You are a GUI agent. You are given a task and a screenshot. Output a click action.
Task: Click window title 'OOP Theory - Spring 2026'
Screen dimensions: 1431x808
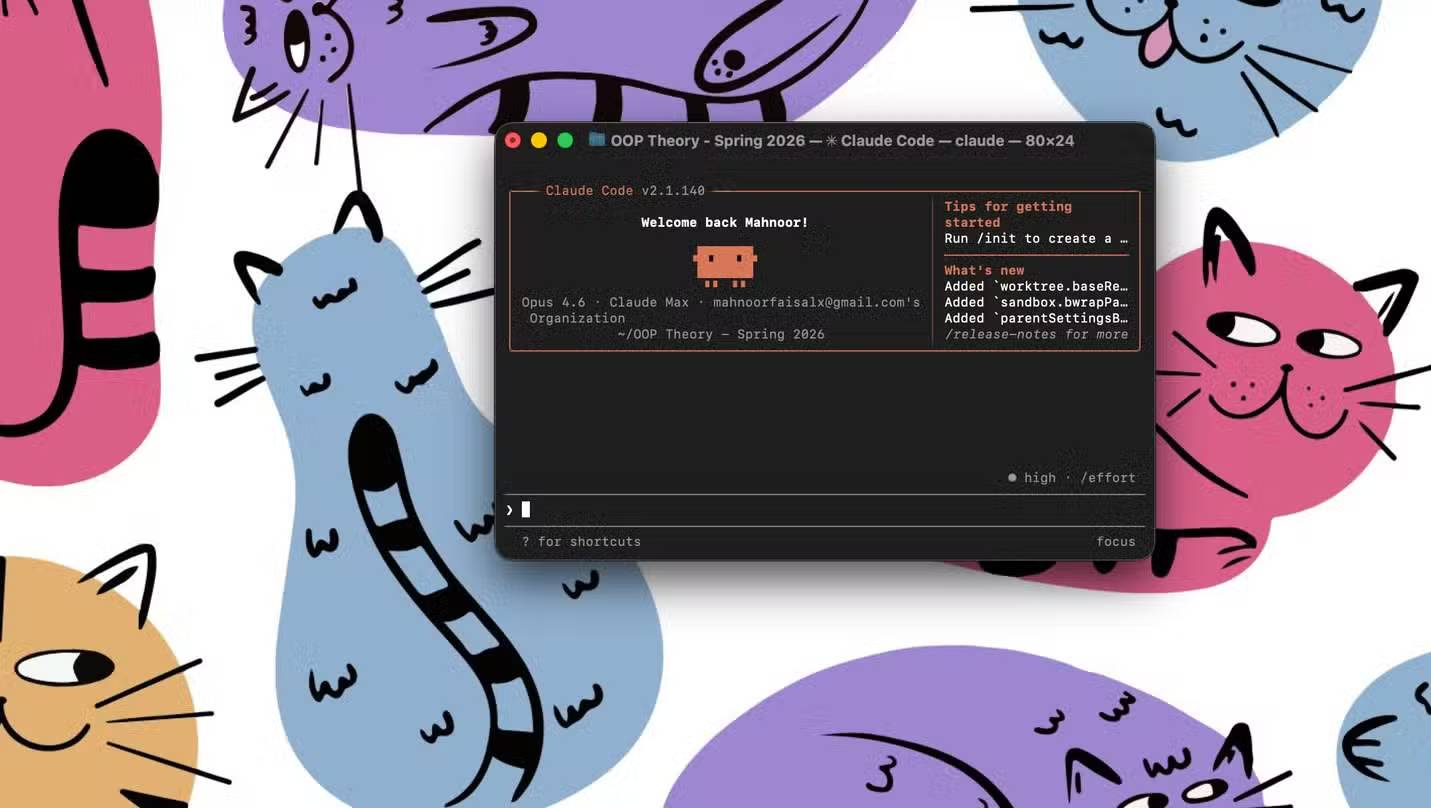pyautogui.click(x=708, y=141)
